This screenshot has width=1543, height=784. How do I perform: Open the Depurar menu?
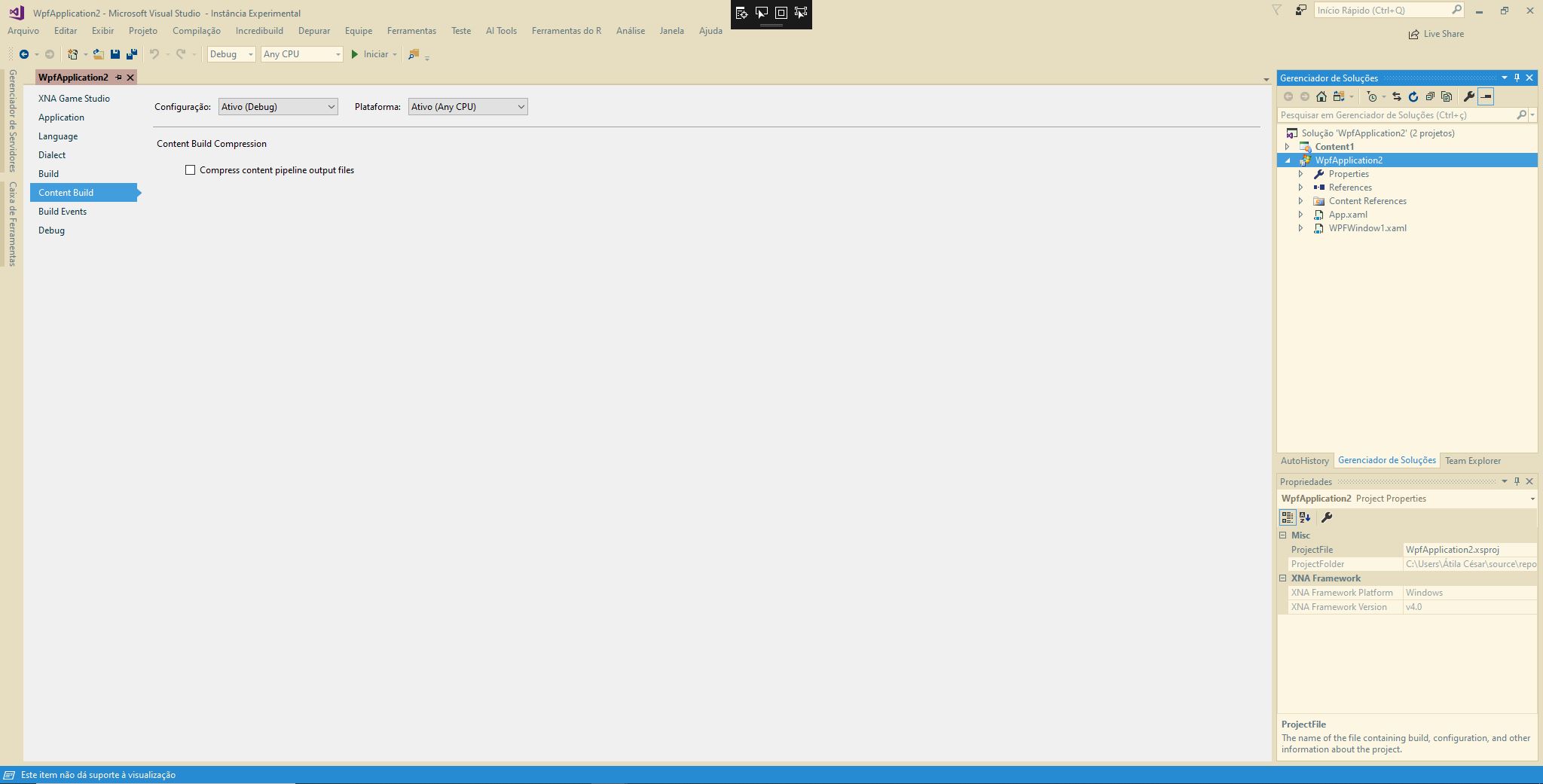point(315,30)
